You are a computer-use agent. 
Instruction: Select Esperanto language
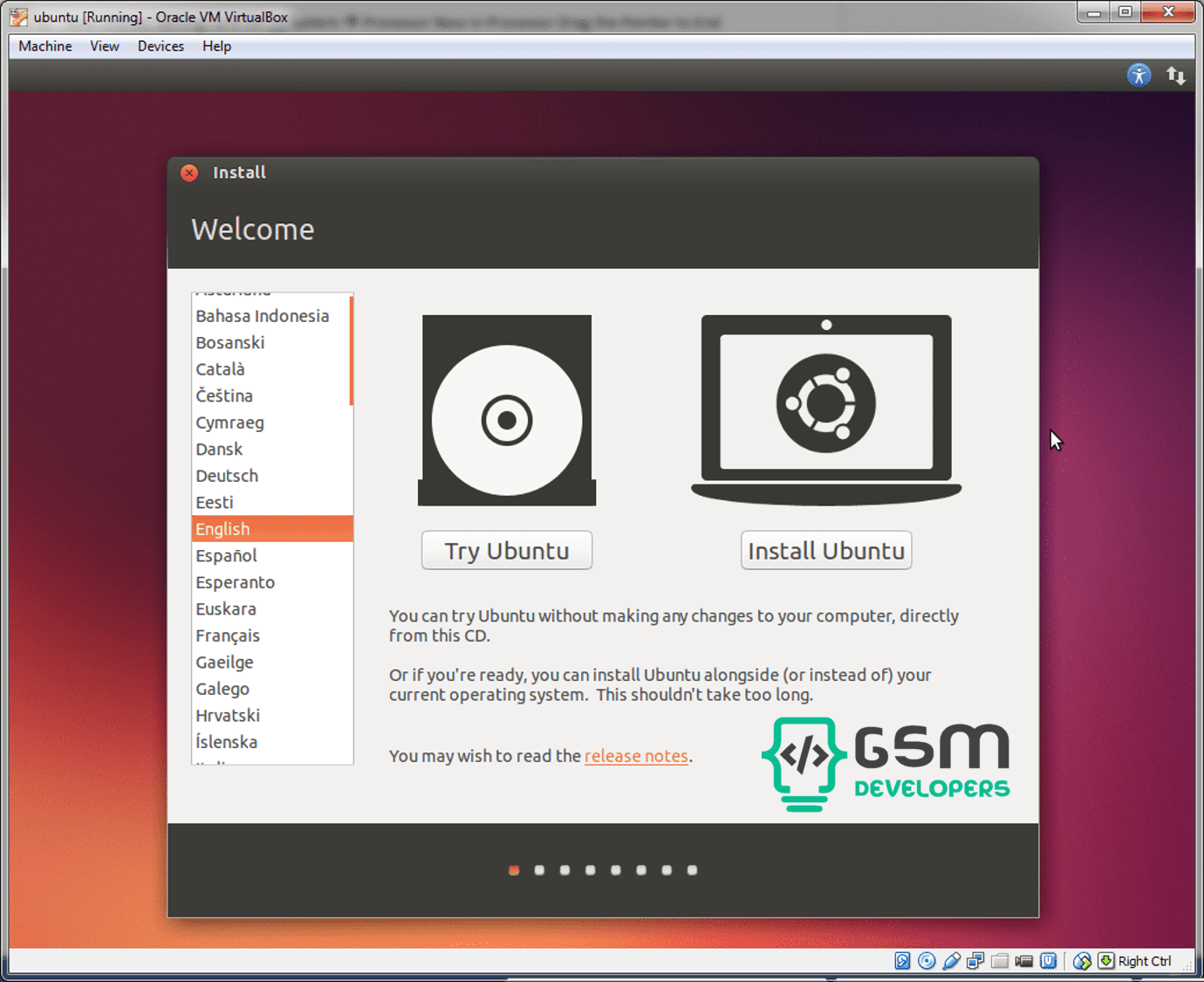point(272,582)
